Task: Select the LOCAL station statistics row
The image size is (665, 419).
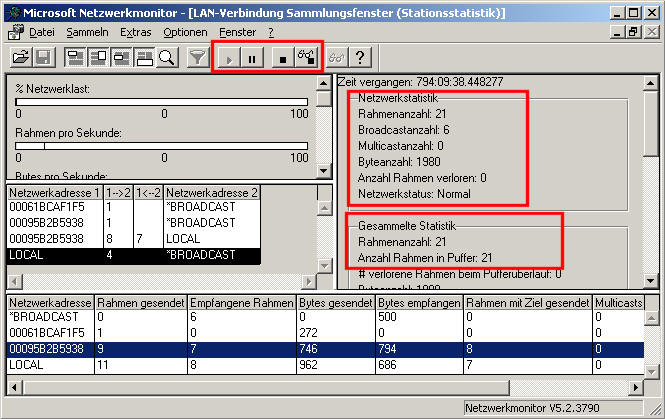Action: pyautogui.click(x=326, y=365)
